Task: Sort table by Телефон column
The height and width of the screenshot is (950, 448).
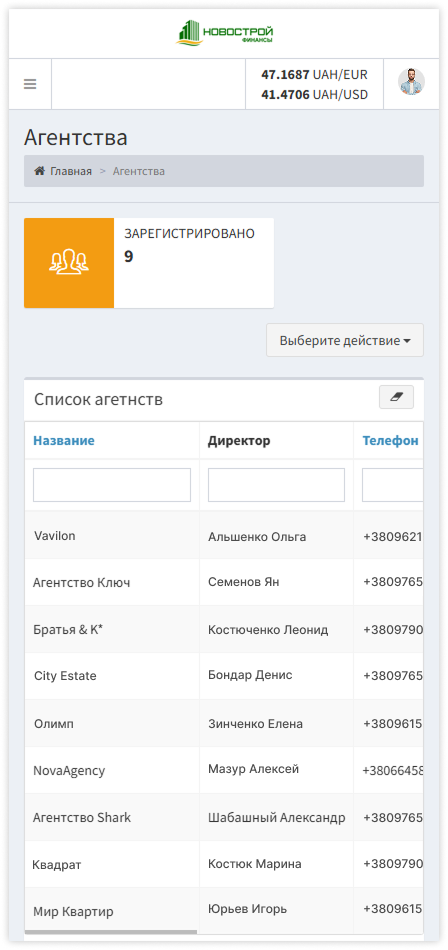Action: (x=390, y=440)
